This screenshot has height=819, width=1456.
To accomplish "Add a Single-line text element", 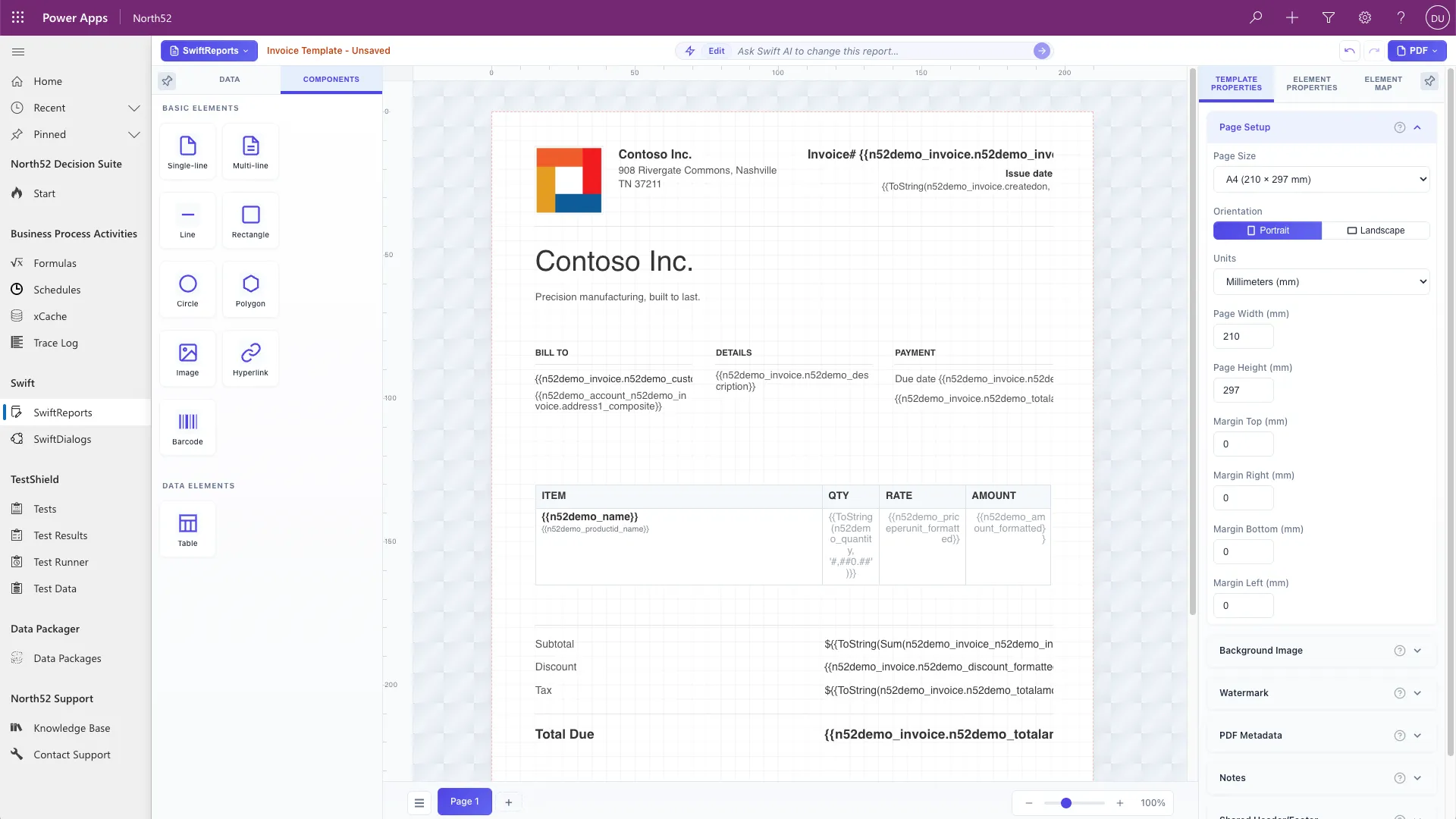I will [187, 152].
